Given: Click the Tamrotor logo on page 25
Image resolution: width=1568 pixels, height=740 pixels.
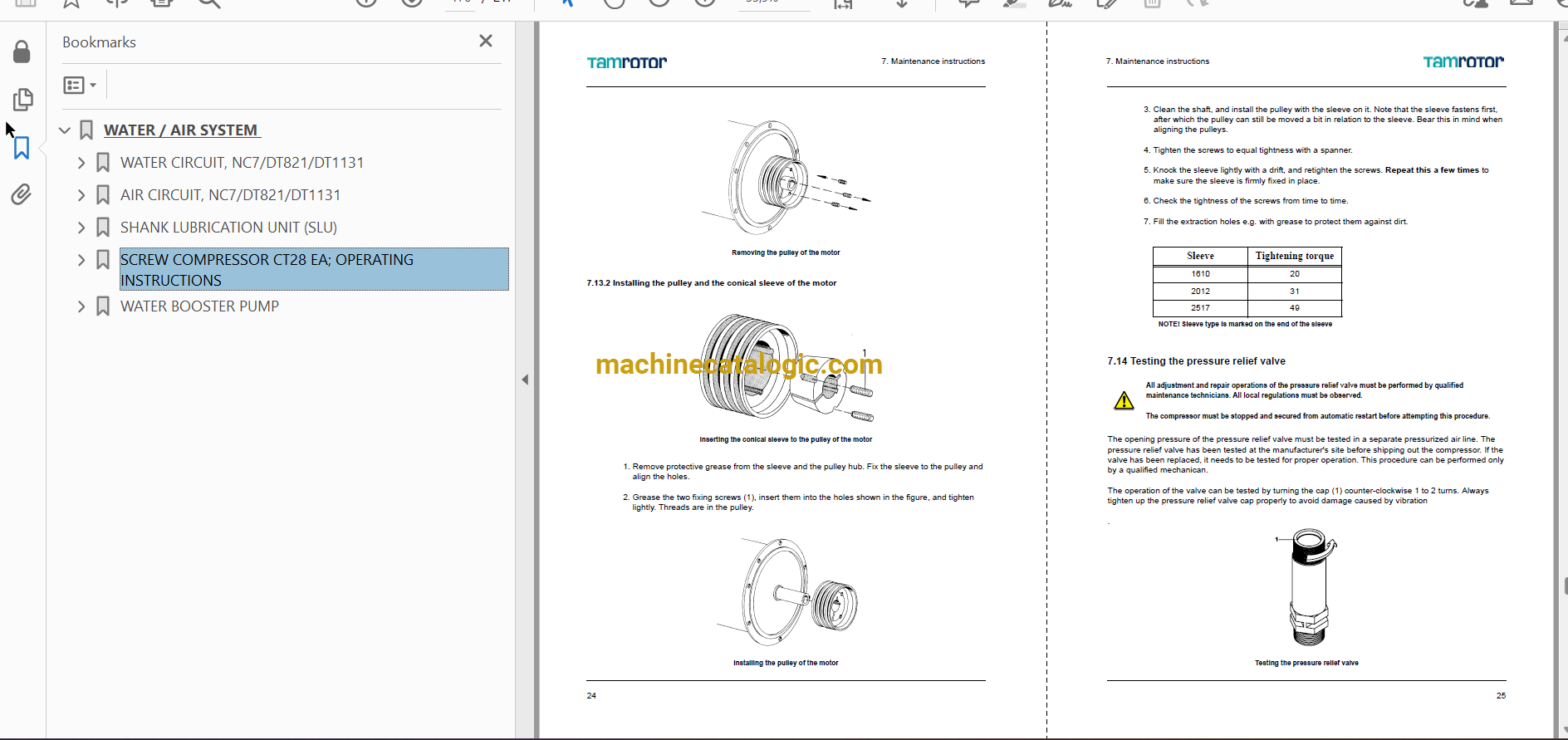Looking at the screenshot, I should click(x=1463, y=62).
